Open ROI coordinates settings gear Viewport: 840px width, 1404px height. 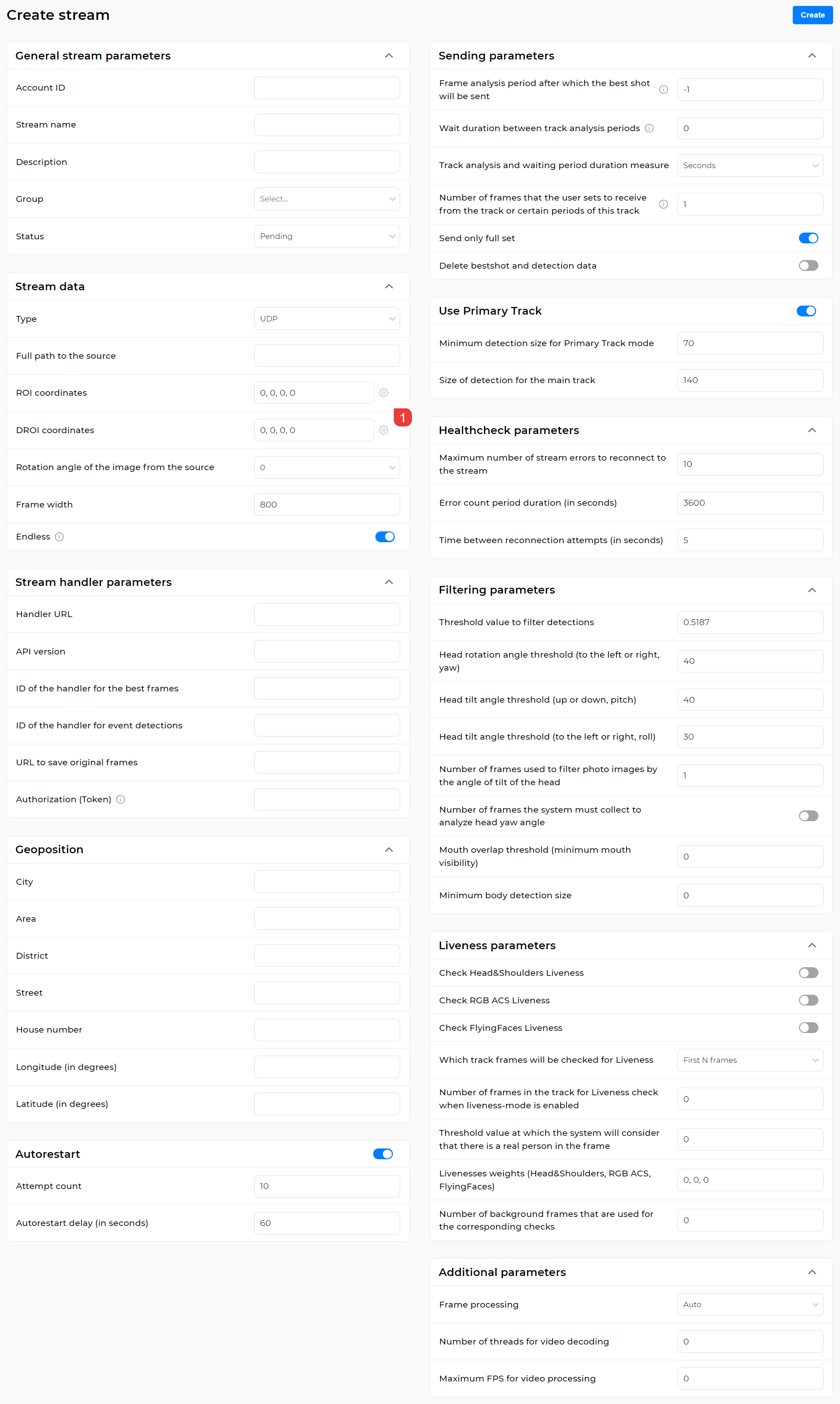384,392
